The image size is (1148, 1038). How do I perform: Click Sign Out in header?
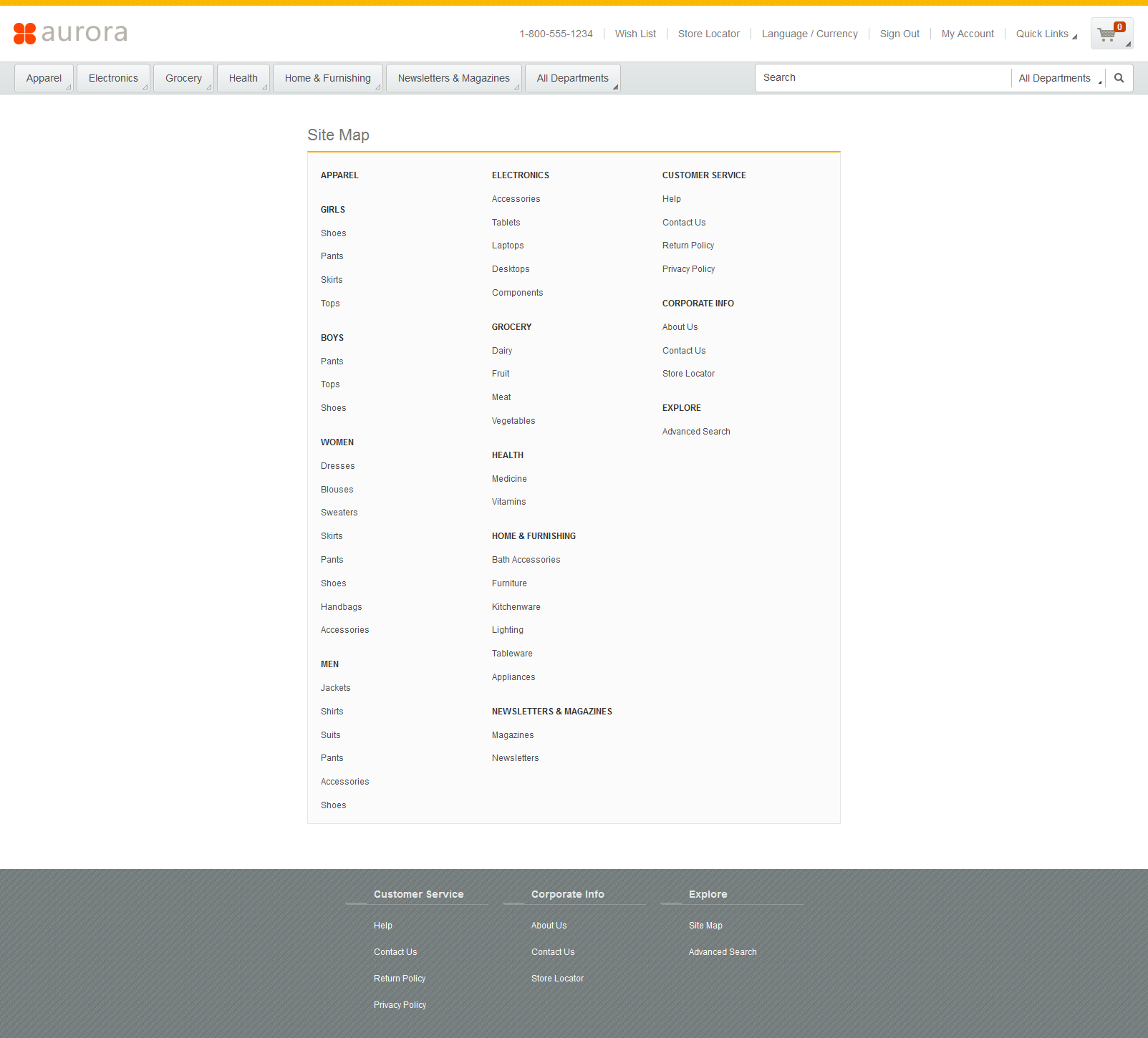click(899, 34)
